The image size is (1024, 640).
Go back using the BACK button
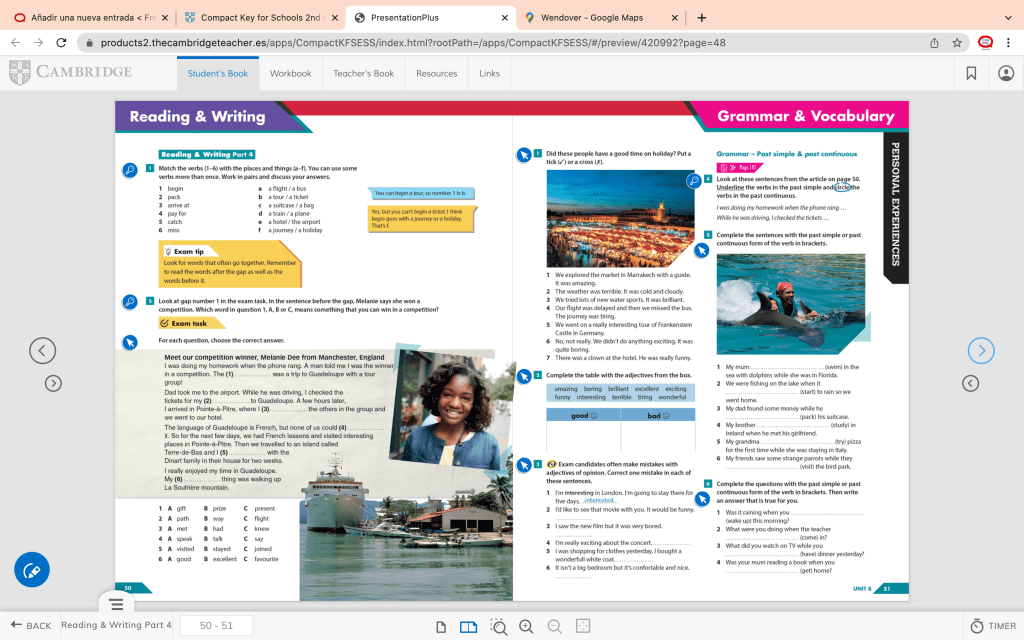[x=30, y=626]
